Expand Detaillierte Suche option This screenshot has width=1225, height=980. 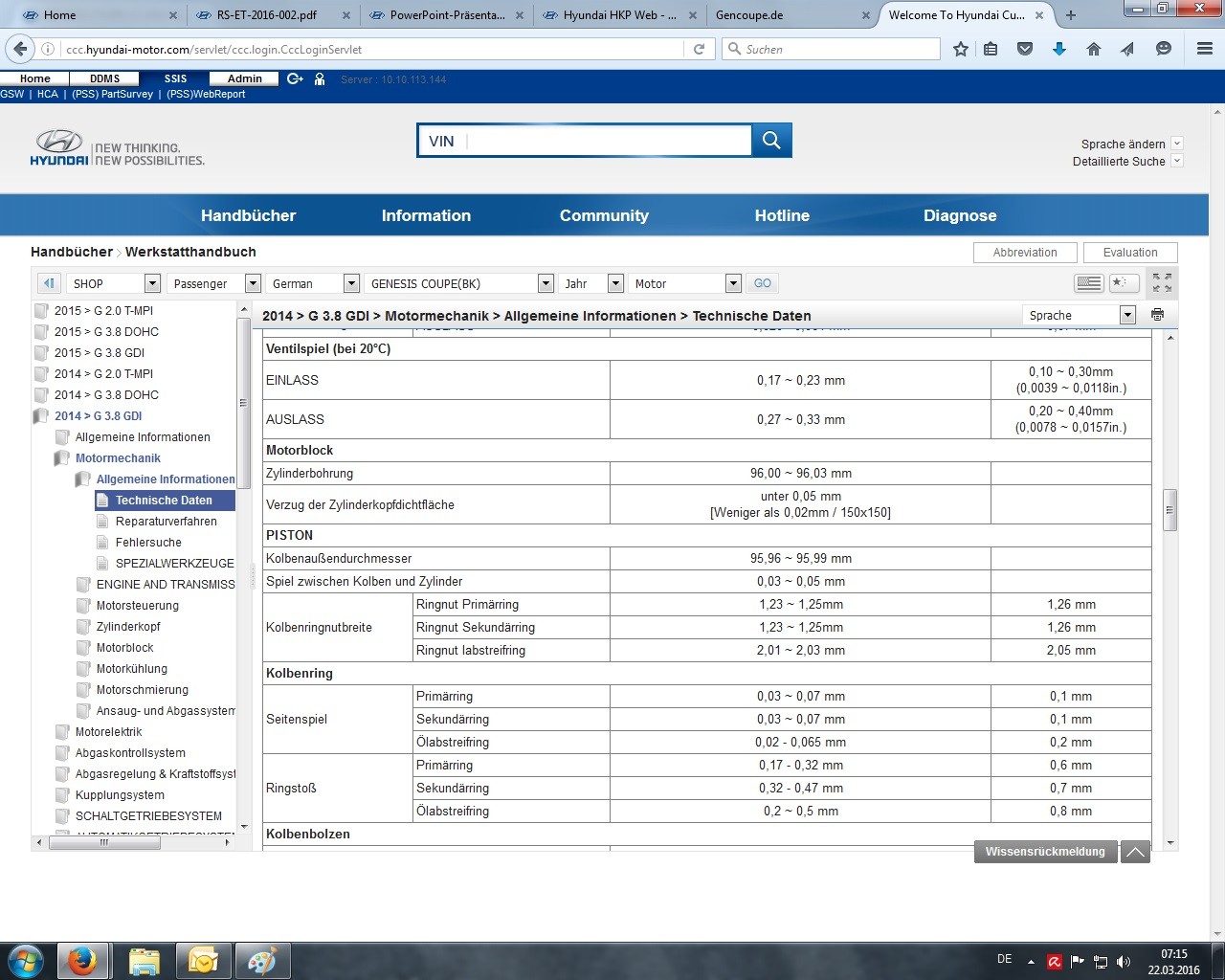coord(1177,161)
